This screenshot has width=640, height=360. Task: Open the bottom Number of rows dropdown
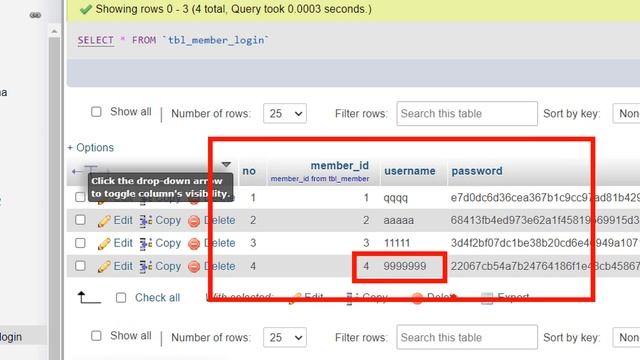pos(285,338)
